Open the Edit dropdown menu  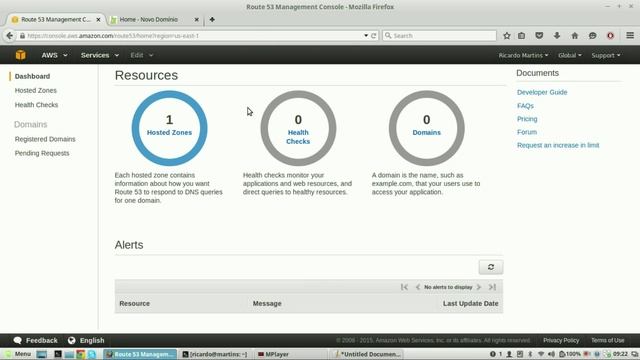142,55
